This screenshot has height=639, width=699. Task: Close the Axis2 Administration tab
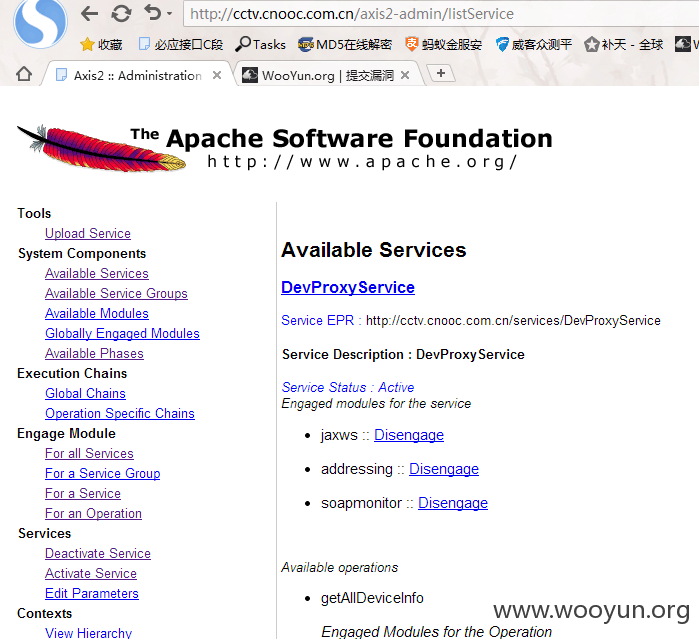[x=217, y=75]
